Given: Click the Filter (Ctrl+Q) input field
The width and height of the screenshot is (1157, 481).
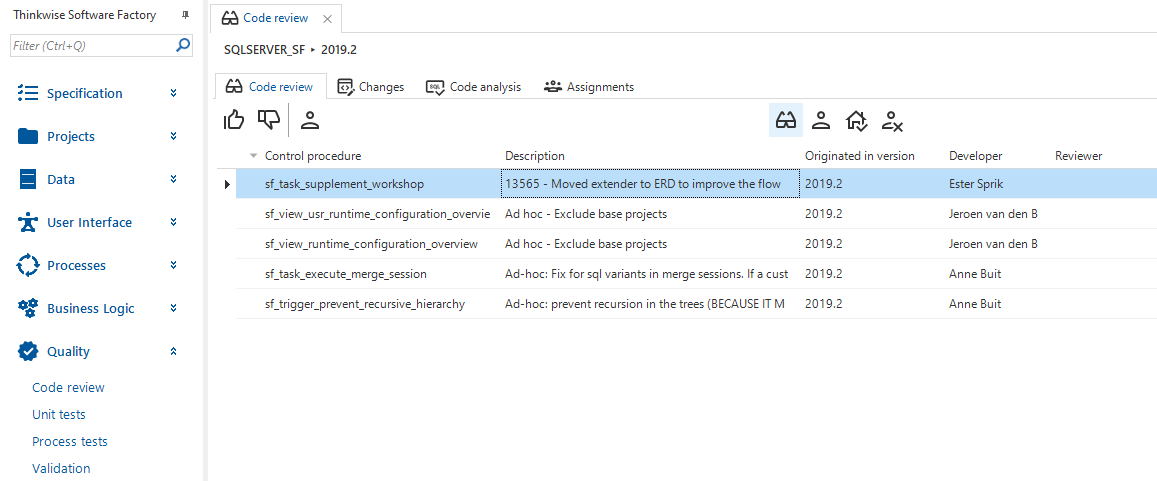Looking at the screenshot, I should coord(90,46).
